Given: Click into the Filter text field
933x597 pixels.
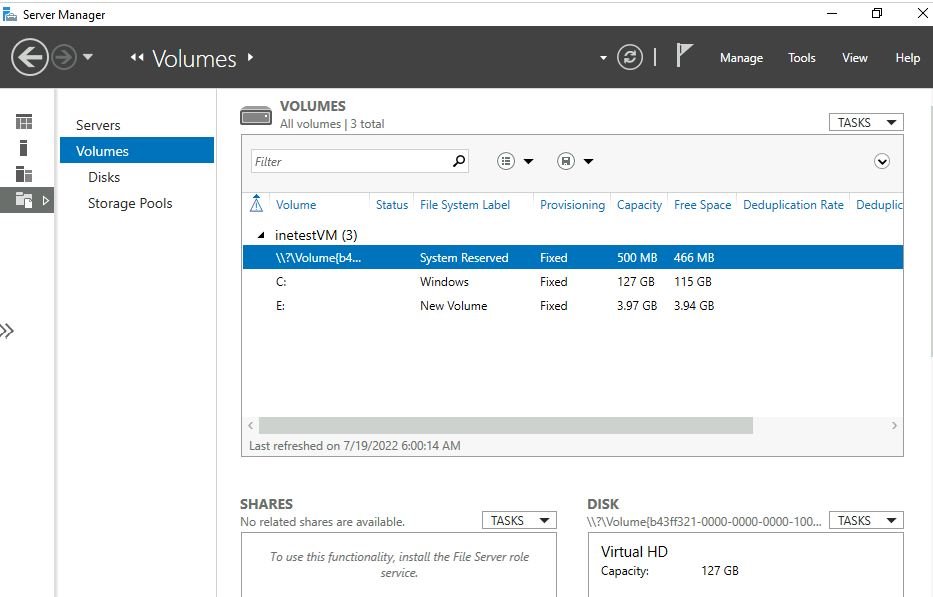Looking at the screenshot, I should 350,161.
